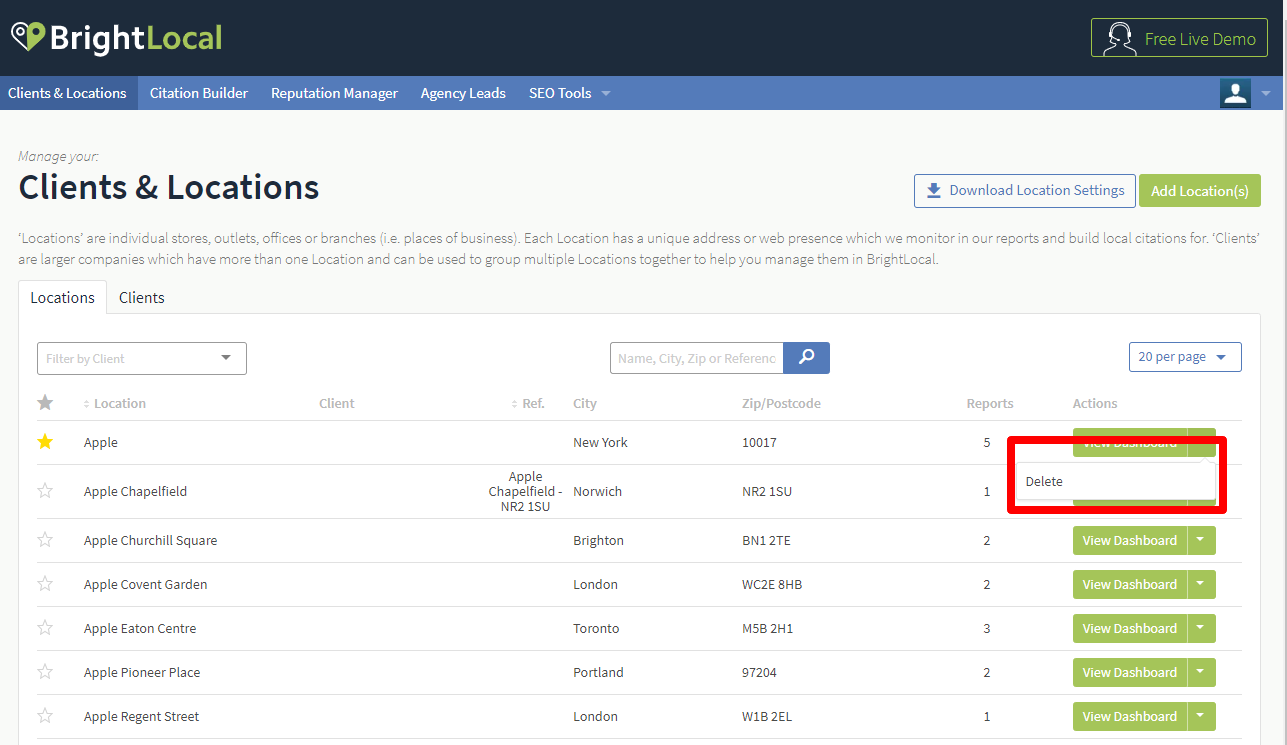This screenshot has width=1287, height=745.
Task: Click the Client column header
Action: tap(337, 404)
